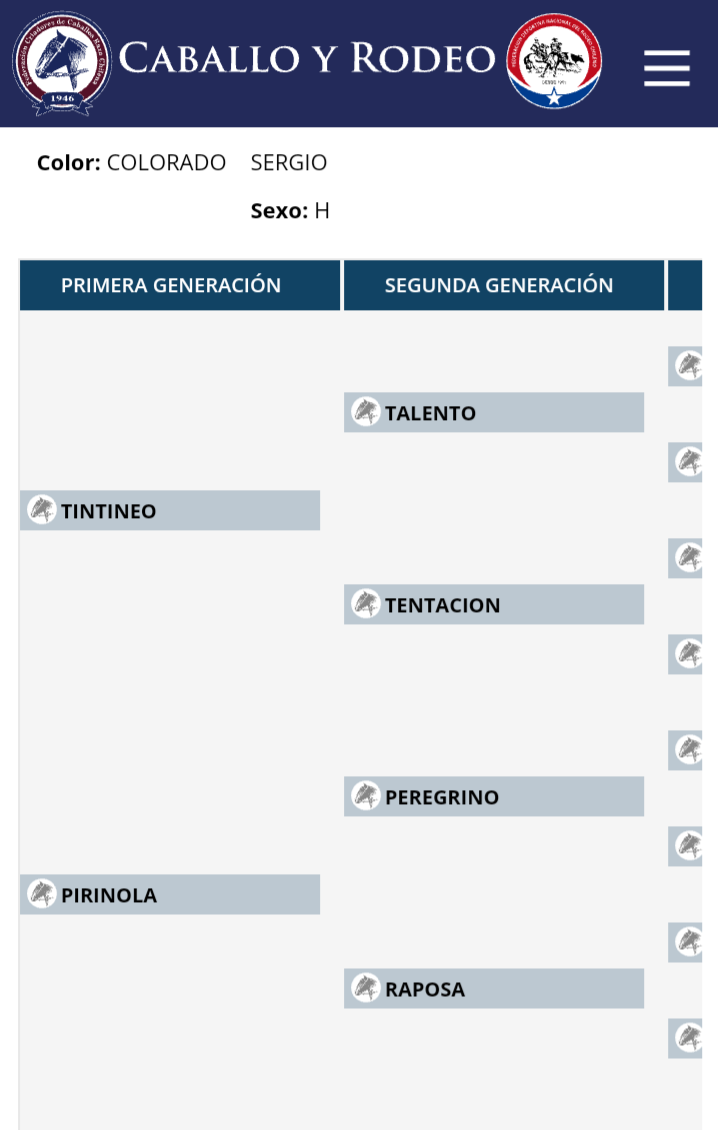
Task: Click the horse icon beside TINTINEO
Action: (42, 510)
